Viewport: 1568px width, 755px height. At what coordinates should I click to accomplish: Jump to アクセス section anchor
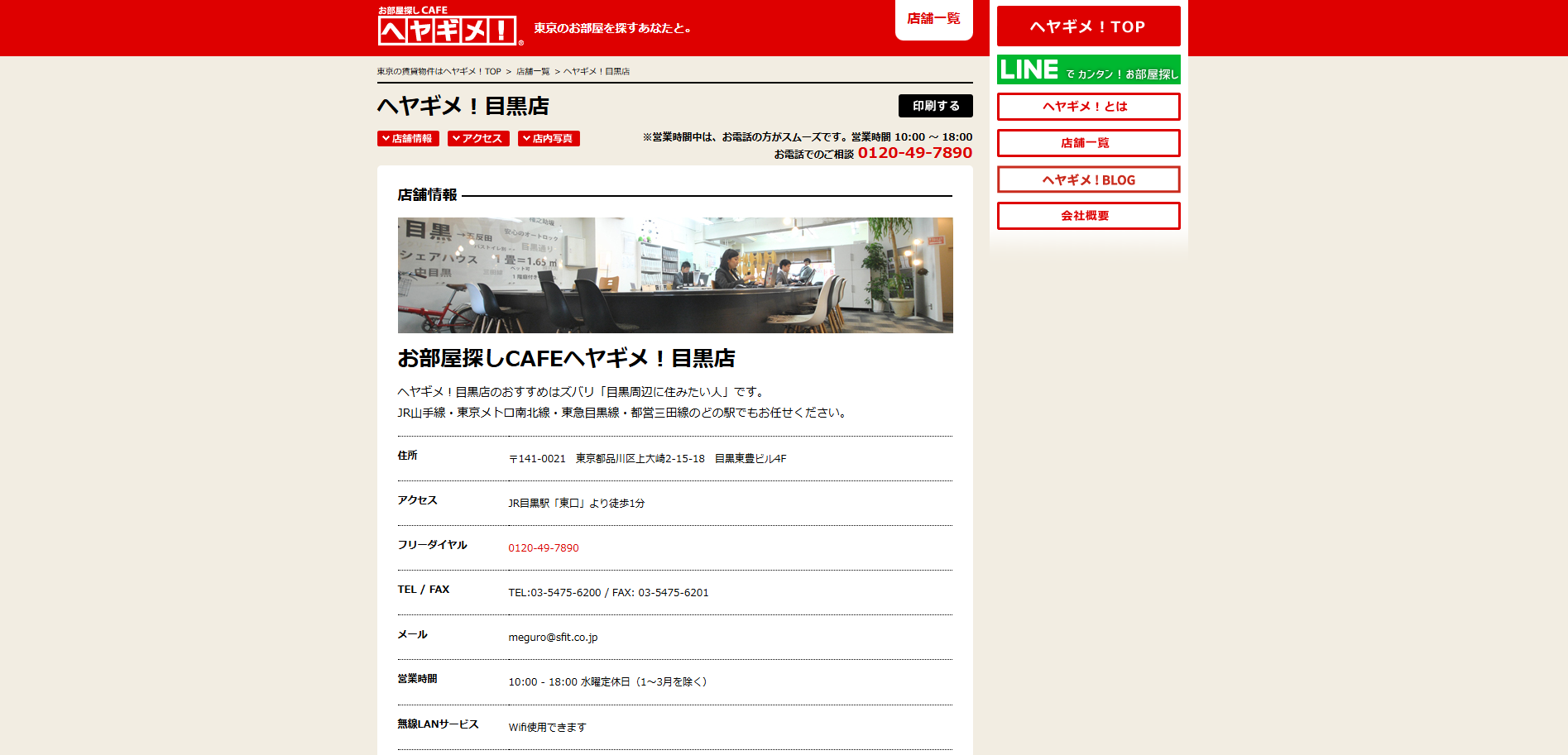point(478,139)
